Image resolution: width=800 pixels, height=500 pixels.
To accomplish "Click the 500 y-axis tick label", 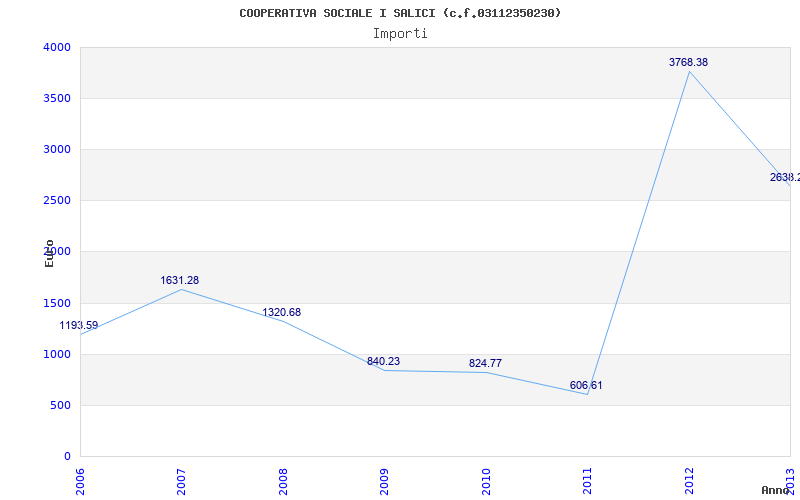I will click(x=60, y=406).
